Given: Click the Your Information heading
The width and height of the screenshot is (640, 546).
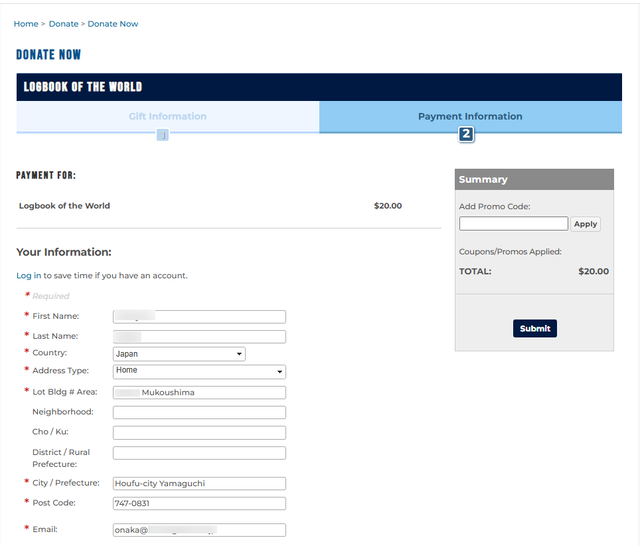Looking at the screenshot, I should click(64, 252).
